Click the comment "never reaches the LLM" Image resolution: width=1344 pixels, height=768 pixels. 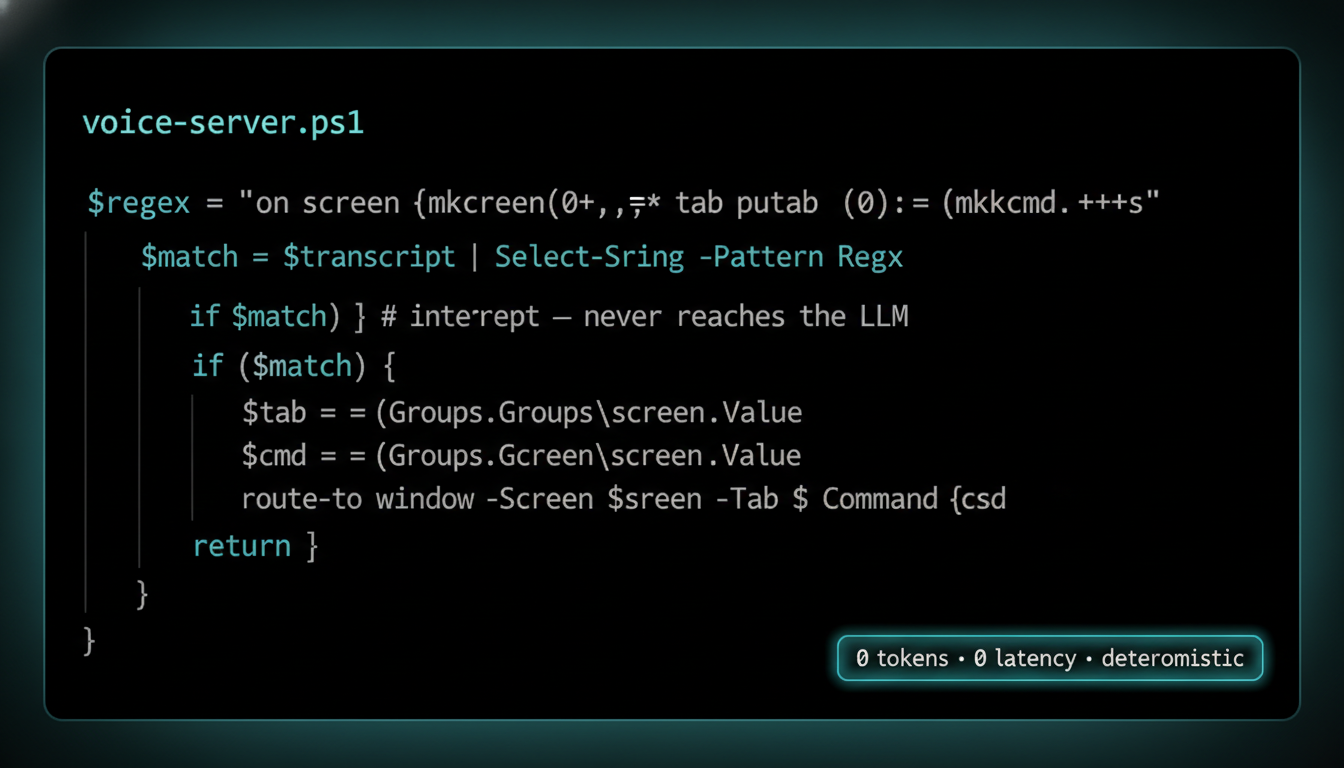(x=745, y=317)
